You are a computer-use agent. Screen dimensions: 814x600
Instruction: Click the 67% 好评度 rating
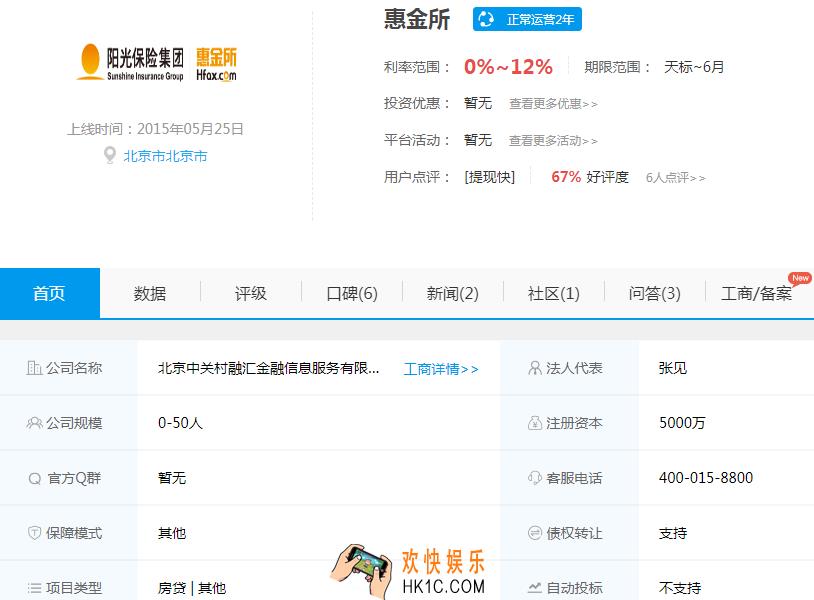[590, 177]
